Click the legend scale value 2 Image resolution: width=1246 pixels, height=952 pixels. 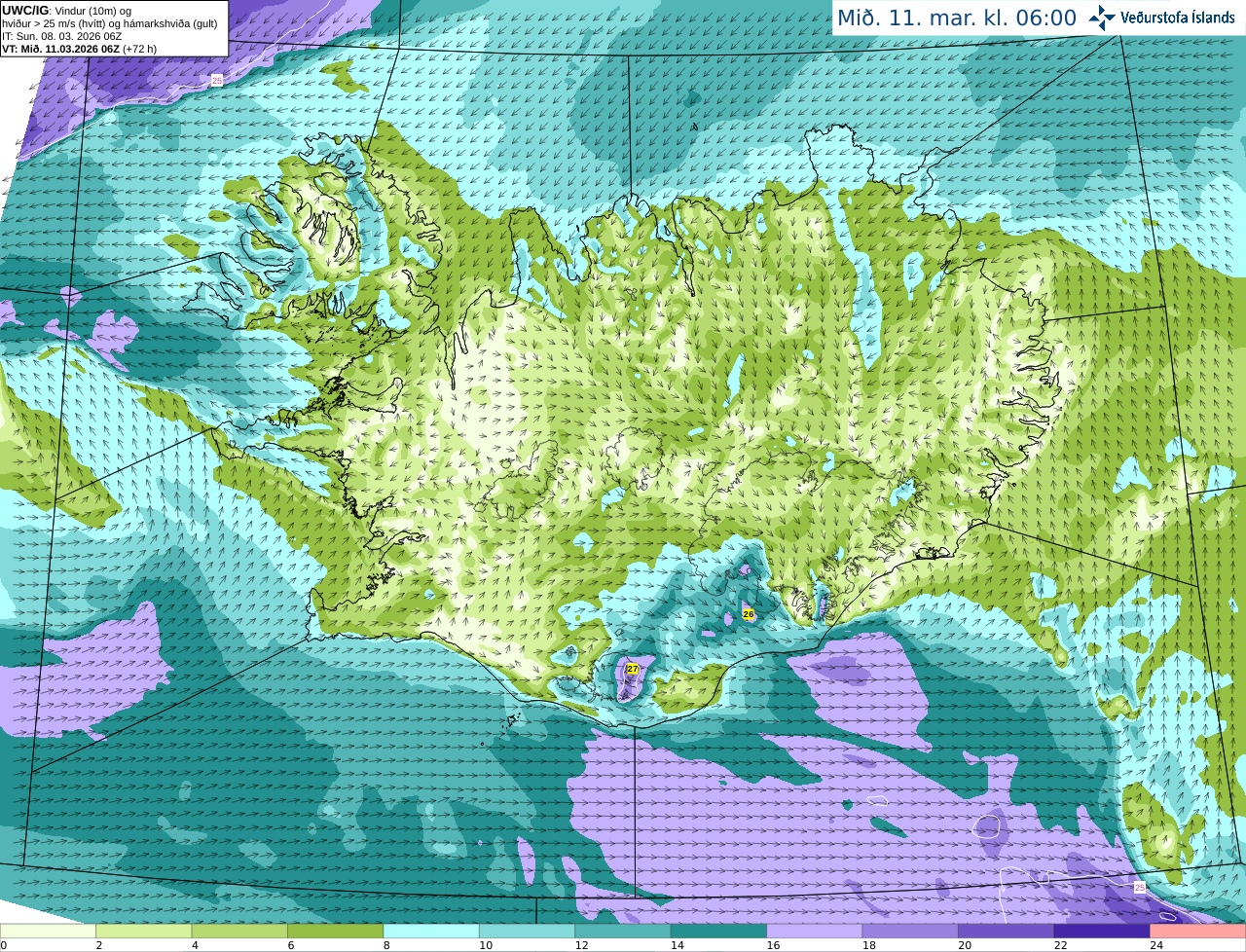99,945
